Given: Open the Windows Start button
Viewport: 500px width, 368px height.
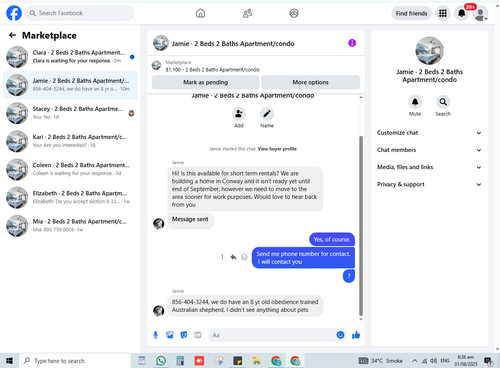Looking at the screenshot, I should [9, 361].
